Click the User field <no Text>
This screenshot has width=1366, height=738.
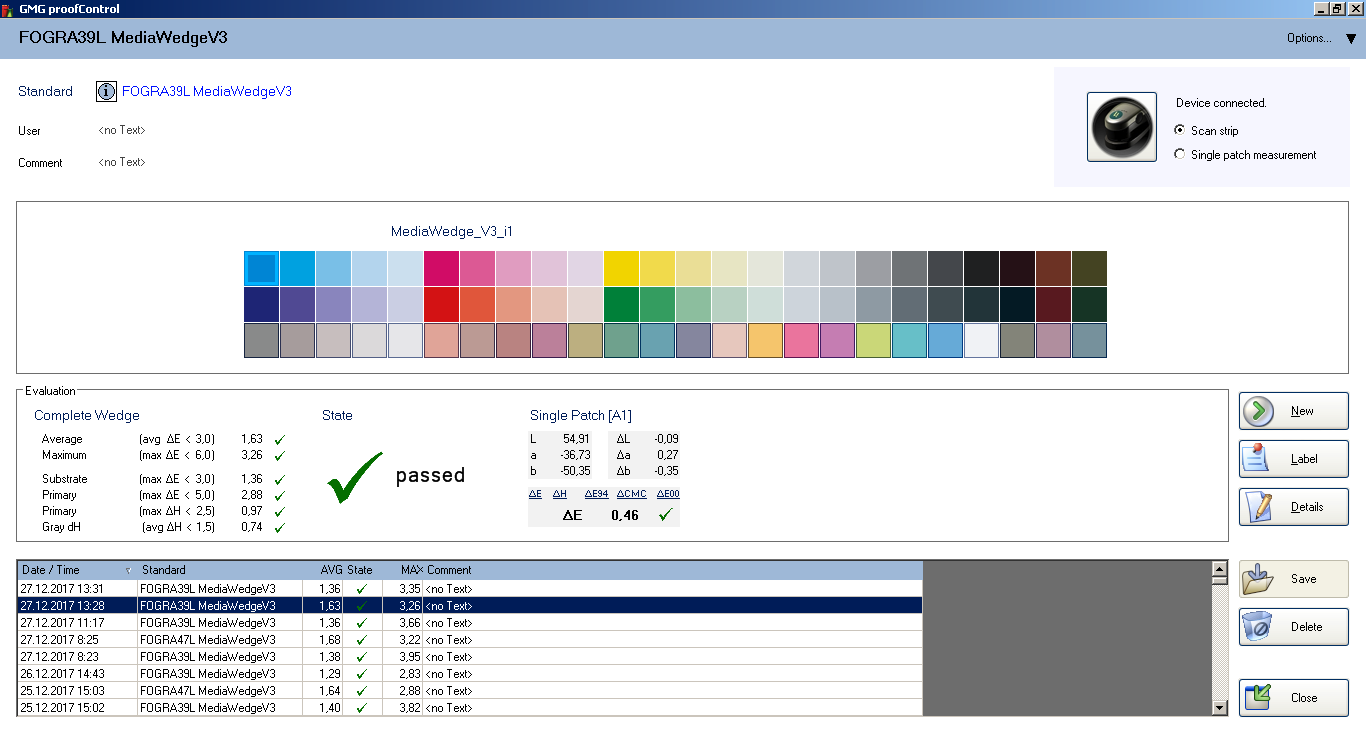[x=122, y=130]
